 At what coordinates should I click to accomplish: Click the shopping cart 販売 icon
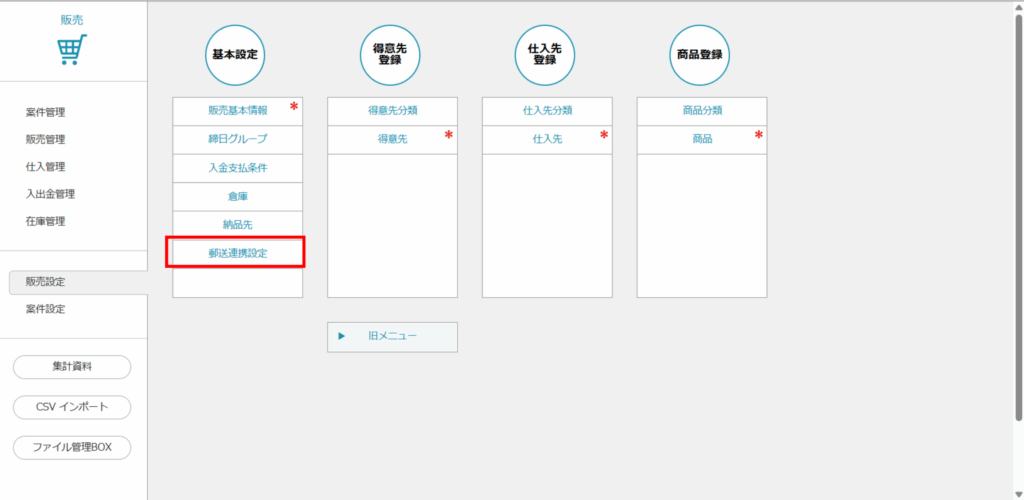point(72,49)
